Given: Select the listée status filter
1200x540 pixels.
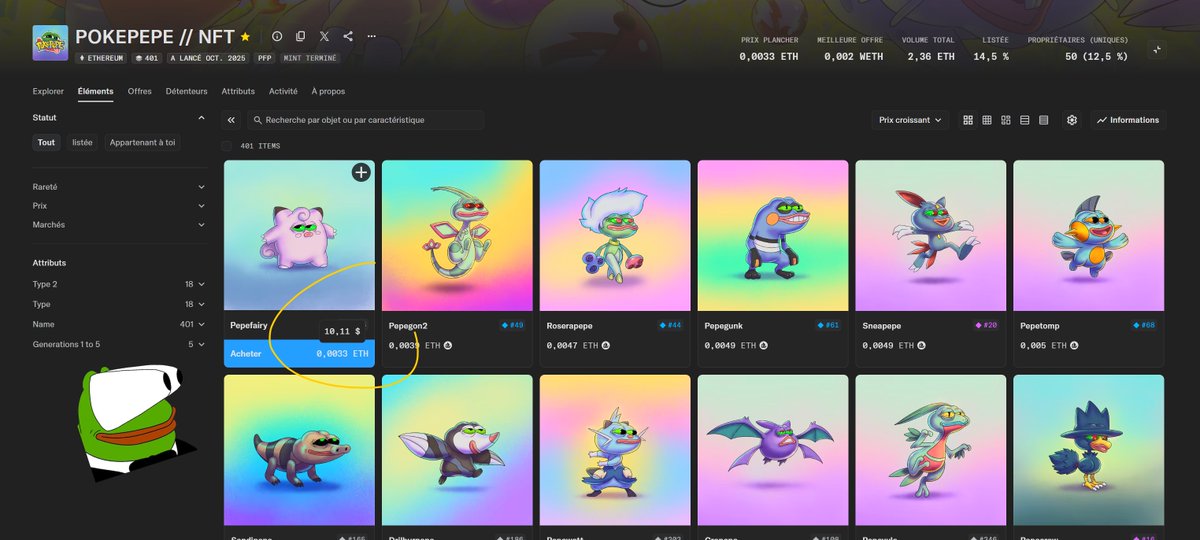Looking at the screenshot, I should tap(82, 143).
